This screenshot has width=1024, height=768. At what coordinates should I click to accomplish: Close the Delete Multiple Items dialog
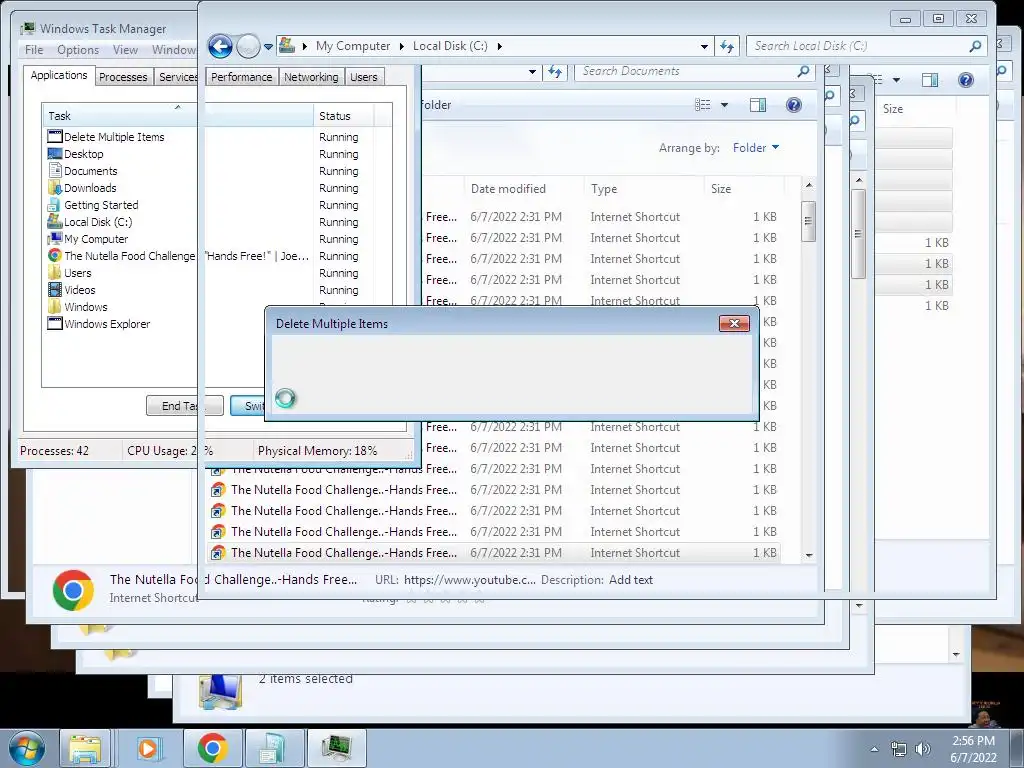[x=734, y=323]
